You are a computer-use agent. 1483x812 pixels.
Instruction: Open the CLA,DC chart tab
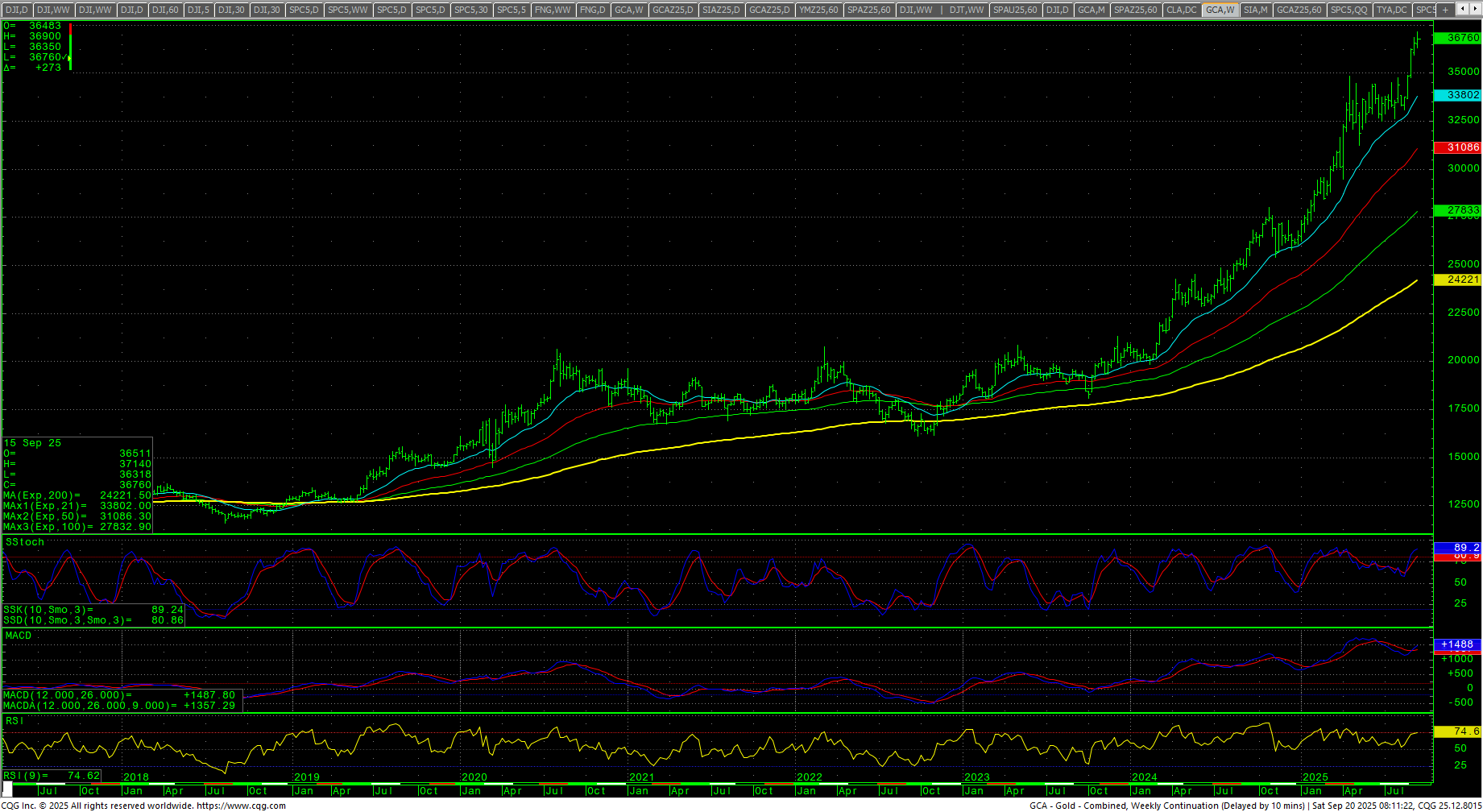coord(1182,10)
